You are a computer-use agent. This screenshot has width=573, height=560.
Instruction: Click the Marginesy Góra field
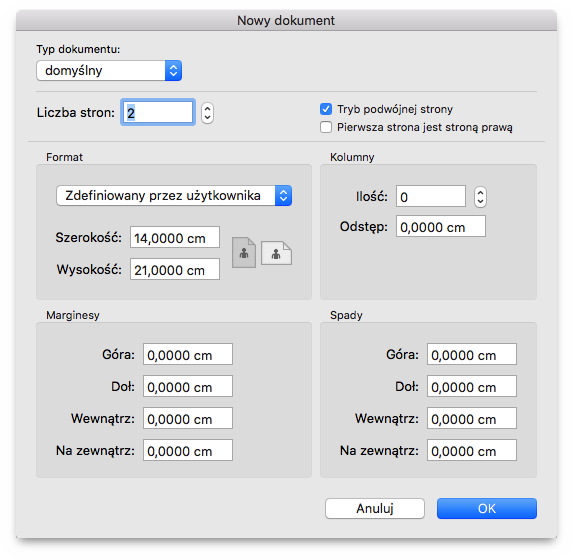188,354
